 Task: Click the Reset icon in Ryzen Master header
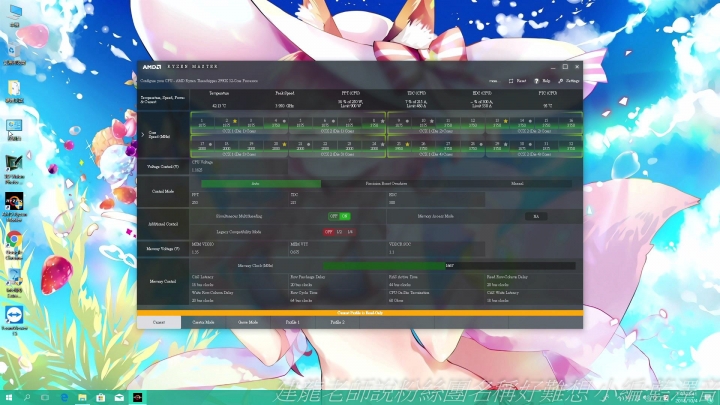[x=511, y=81]
